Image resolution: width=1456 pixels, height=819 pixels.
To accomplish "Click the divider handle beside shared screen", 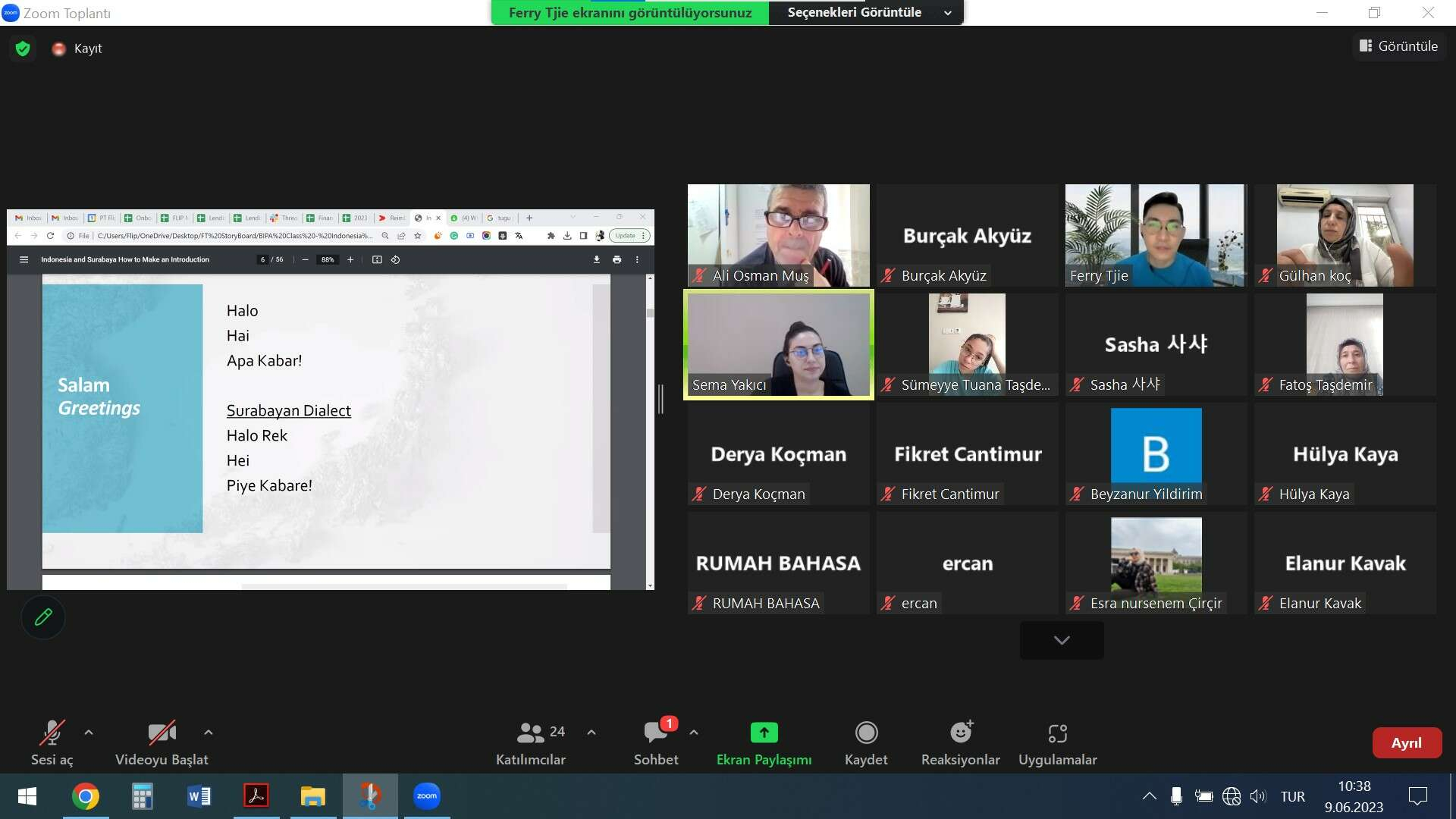I will (661, 399).
